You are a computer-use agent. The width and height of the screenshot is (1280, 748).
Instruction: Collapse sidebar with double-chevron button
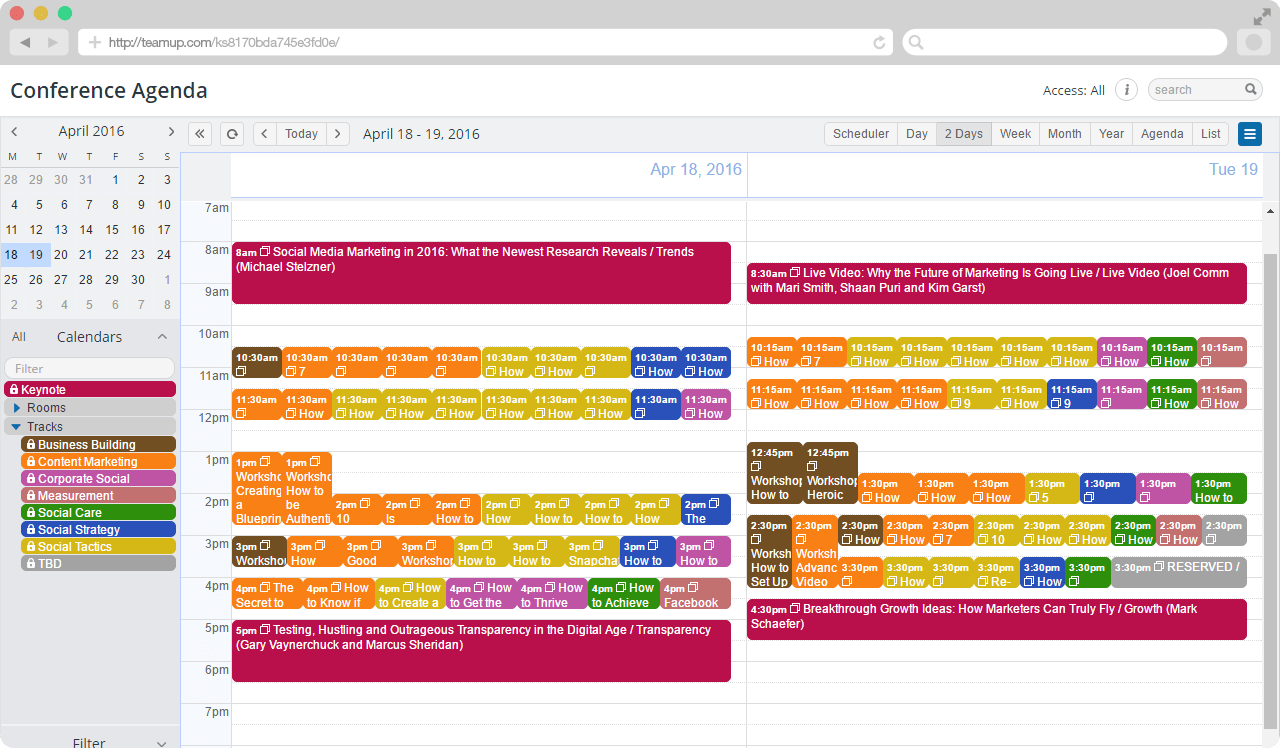[x=200, y=134]
